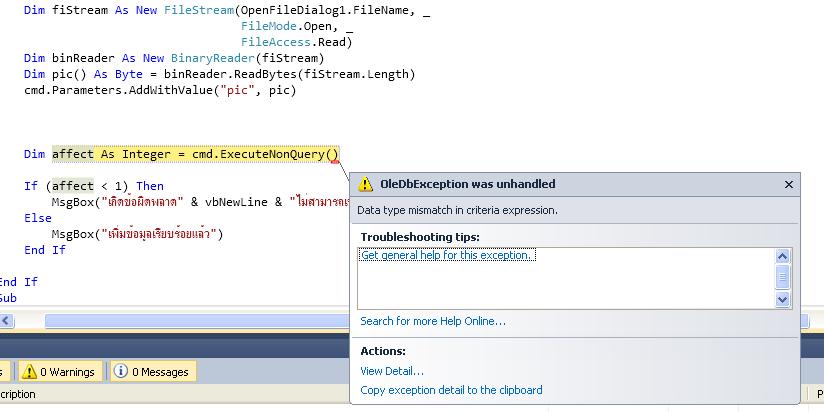Click the troubleshooting tips scrollbar thumb

(783, 276)
